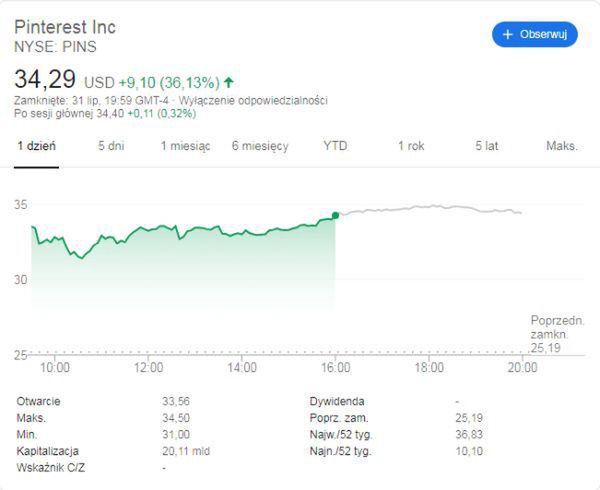Click the green closing-price dot on chart
This screenshot has height=490, width=600.
335,214
